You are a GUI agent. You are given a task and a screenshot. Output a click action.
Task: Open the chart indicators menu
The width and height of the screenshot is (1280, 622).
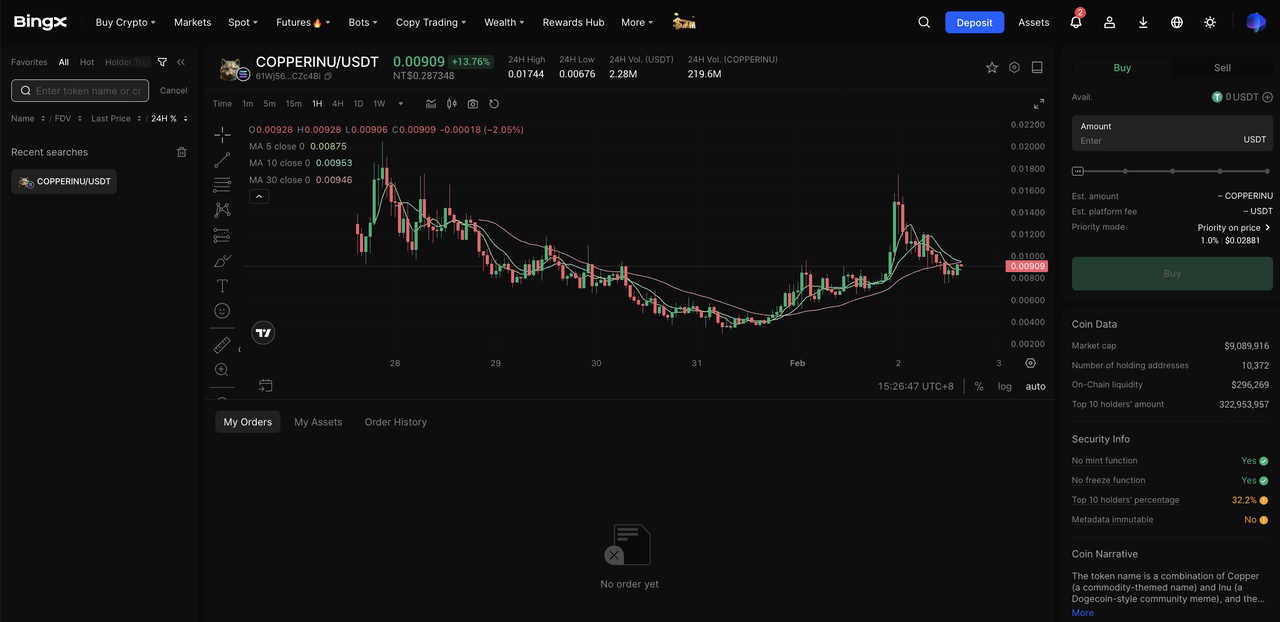click(431, 104)
